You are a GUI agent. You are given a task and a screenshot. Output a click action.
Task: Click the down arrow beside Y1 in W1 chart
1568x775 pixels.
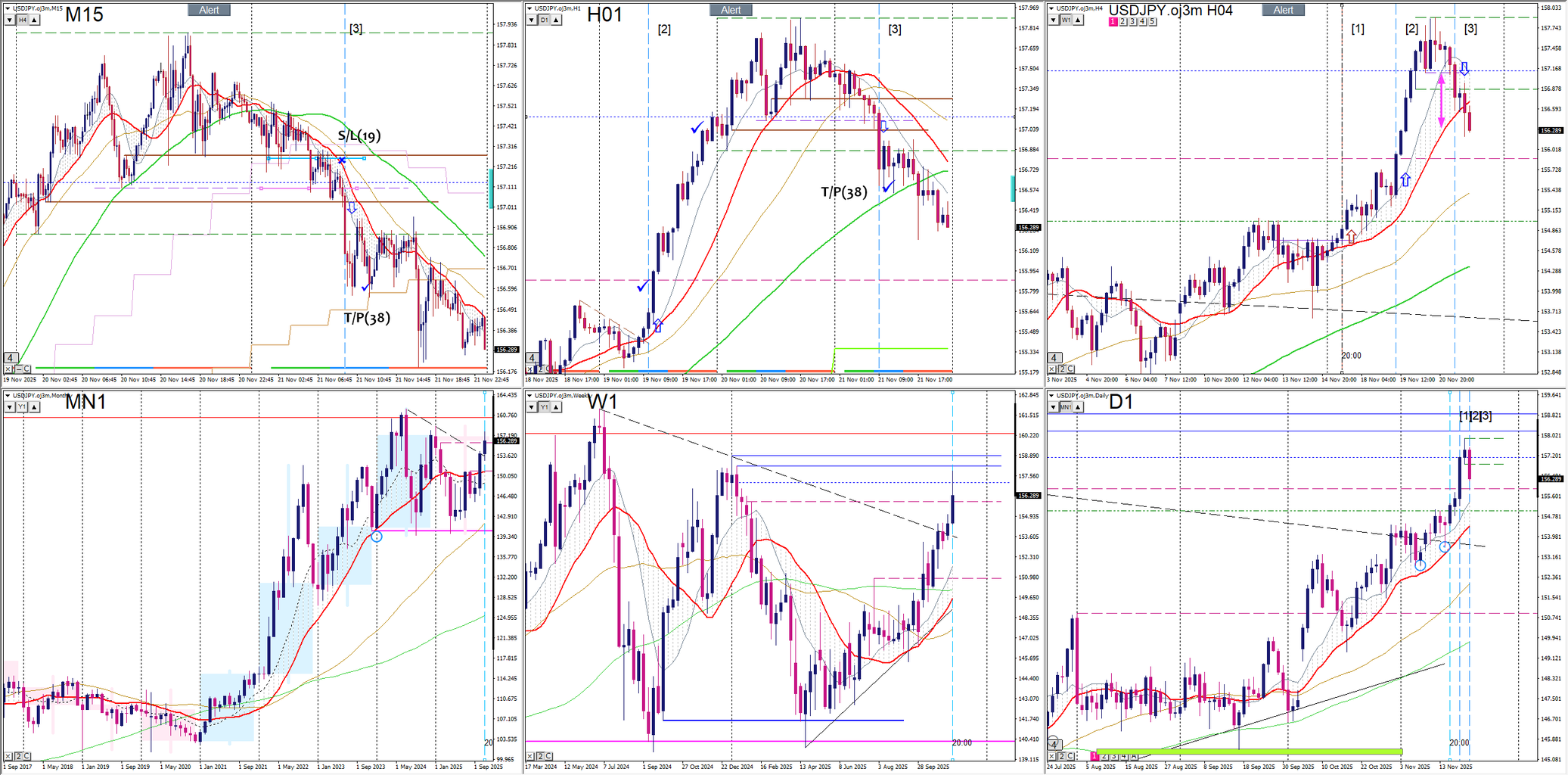[532, 407]
